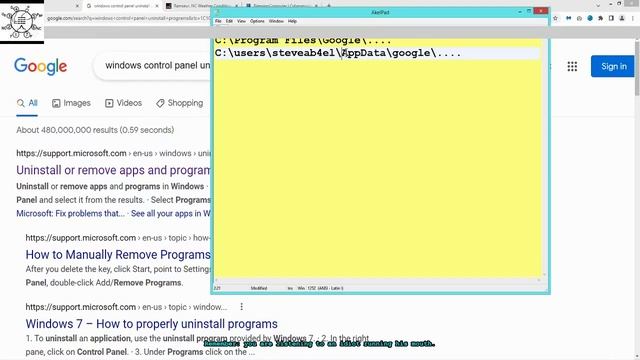Click the Chrome address bar URL
Image resolution: width=640 pixels, height=360 pixels.
click(x=129, y=18)
